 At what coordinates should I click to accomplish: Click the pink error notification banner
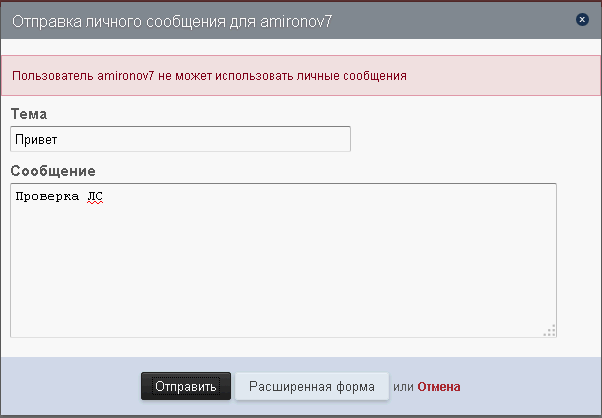coord(500,75)
